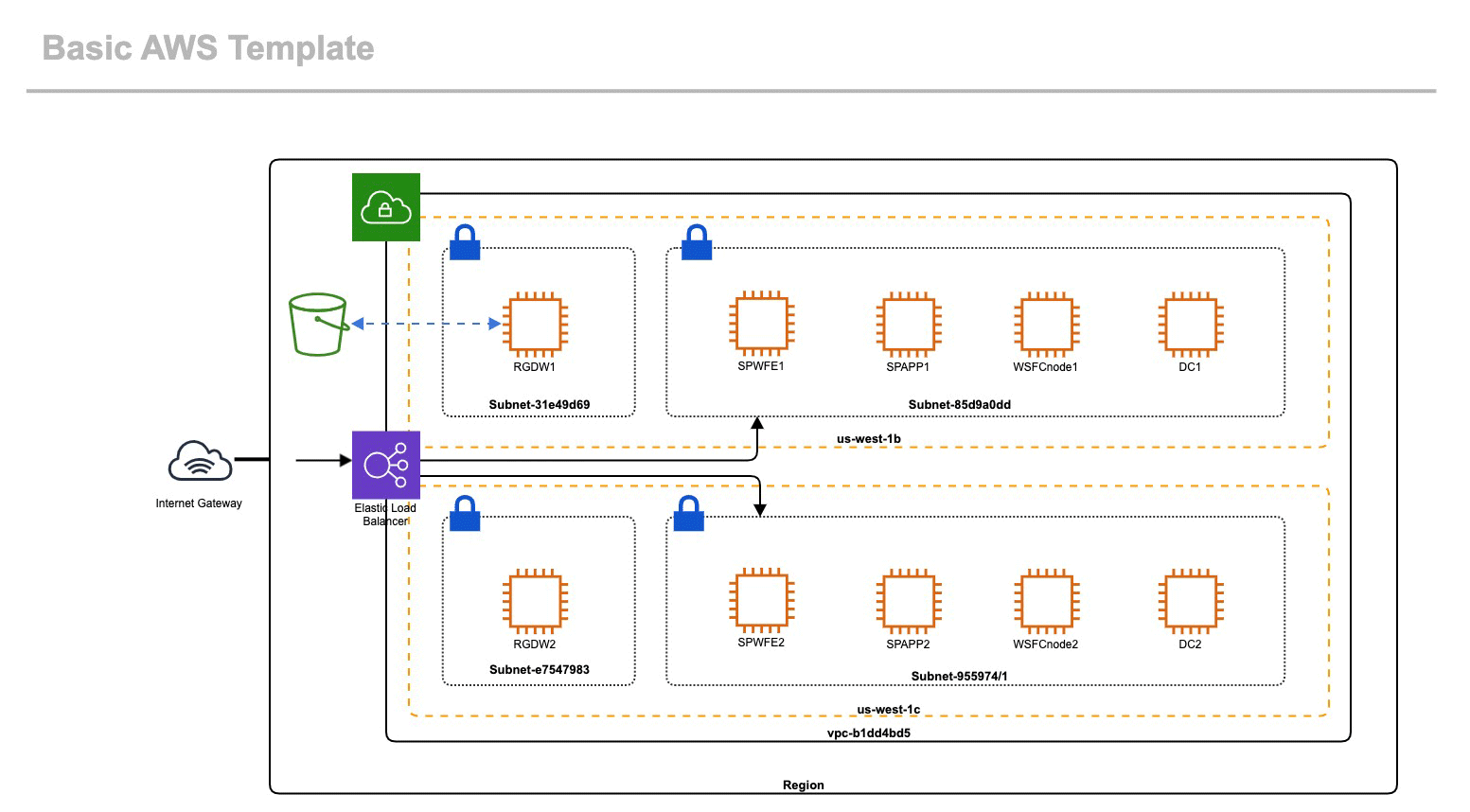Click the SPAPP1 instance icon
Image resolution: width=1470 pixels, height=812 pixels.
point(908,324)
